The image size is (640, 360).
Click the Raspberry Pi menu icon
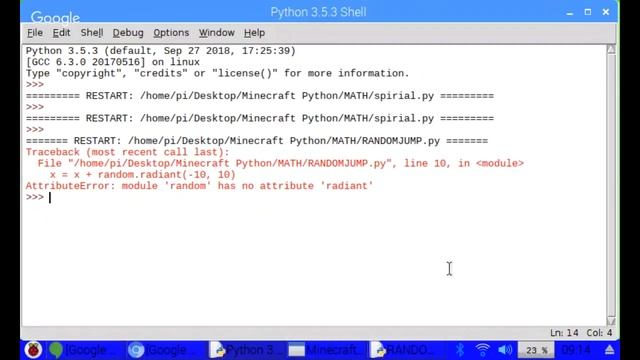(33, 350)
